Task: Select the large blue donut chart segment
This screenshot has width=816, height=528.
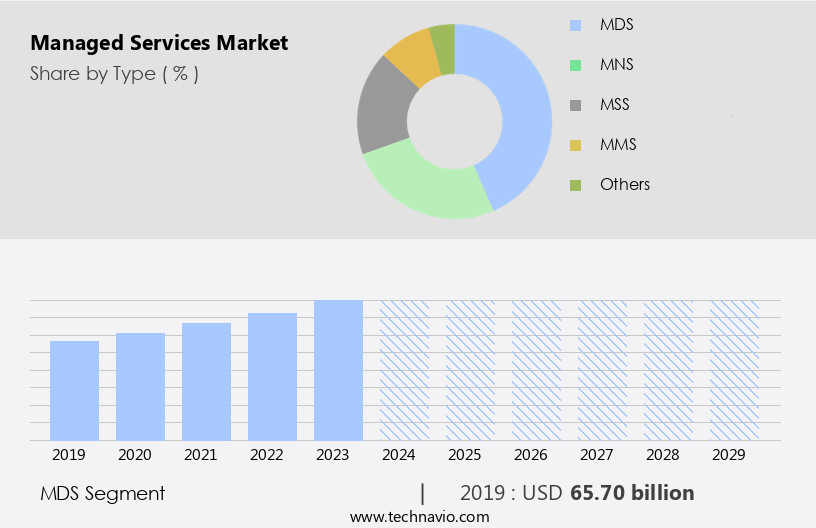Action: [x=522, y=110]
